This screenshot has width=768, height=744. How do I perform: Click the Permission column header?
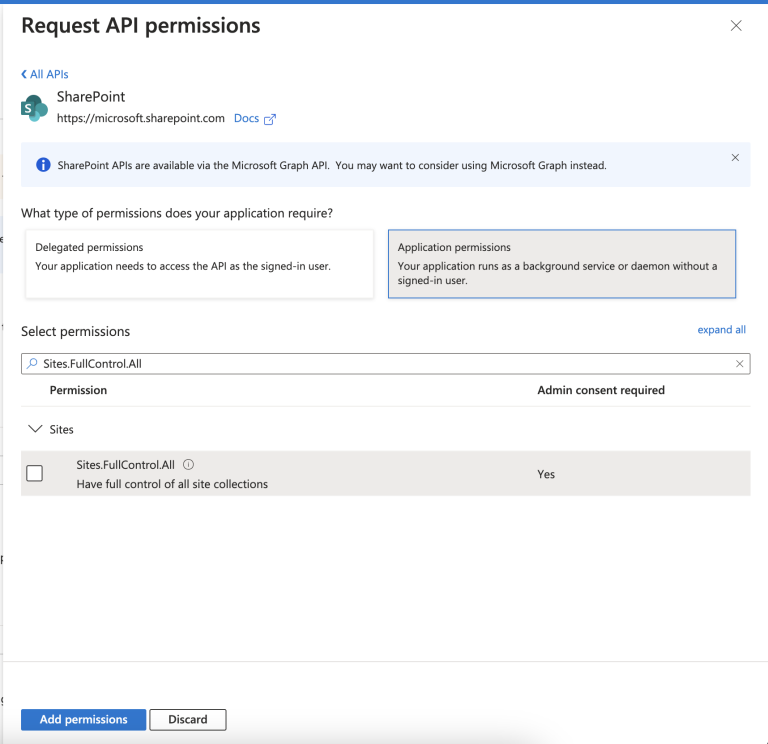click(78, 390)
